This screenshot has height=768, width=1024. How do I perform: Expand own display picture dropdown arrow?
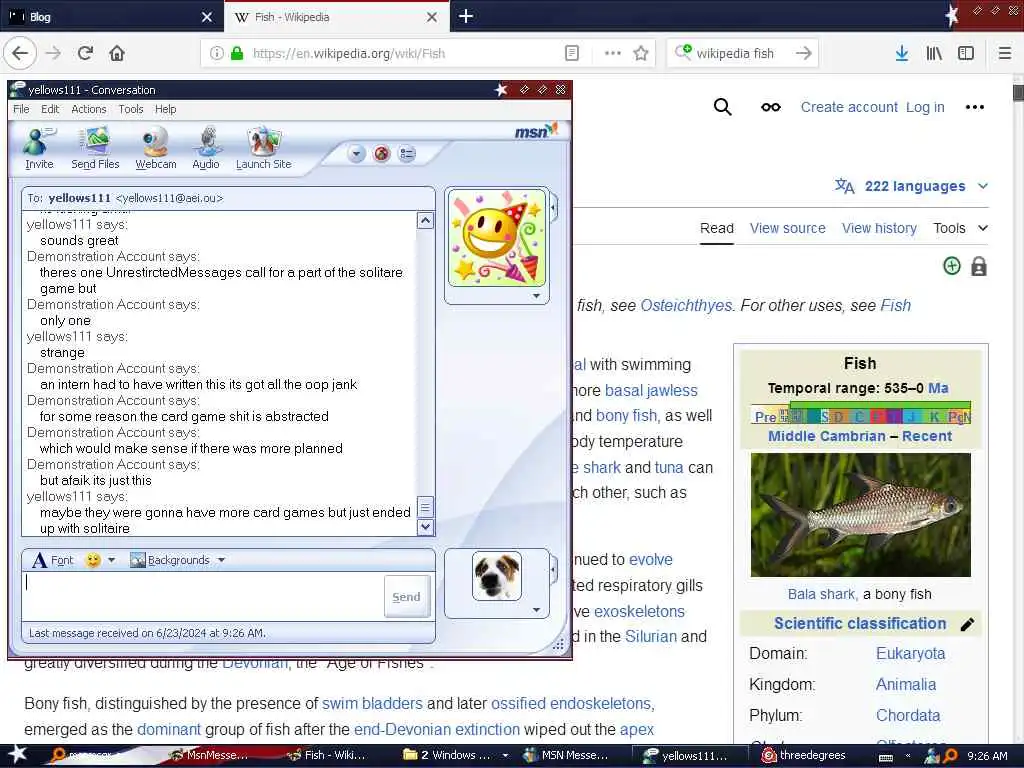point(536,610)
